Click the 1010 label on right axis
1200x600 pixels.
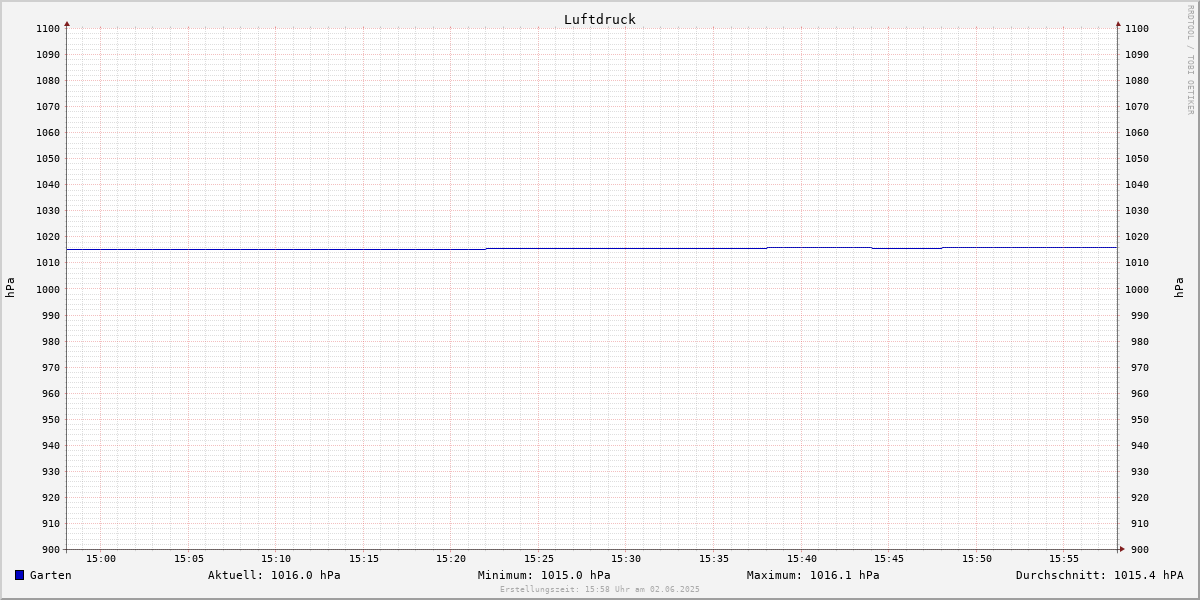(1137, 263)
